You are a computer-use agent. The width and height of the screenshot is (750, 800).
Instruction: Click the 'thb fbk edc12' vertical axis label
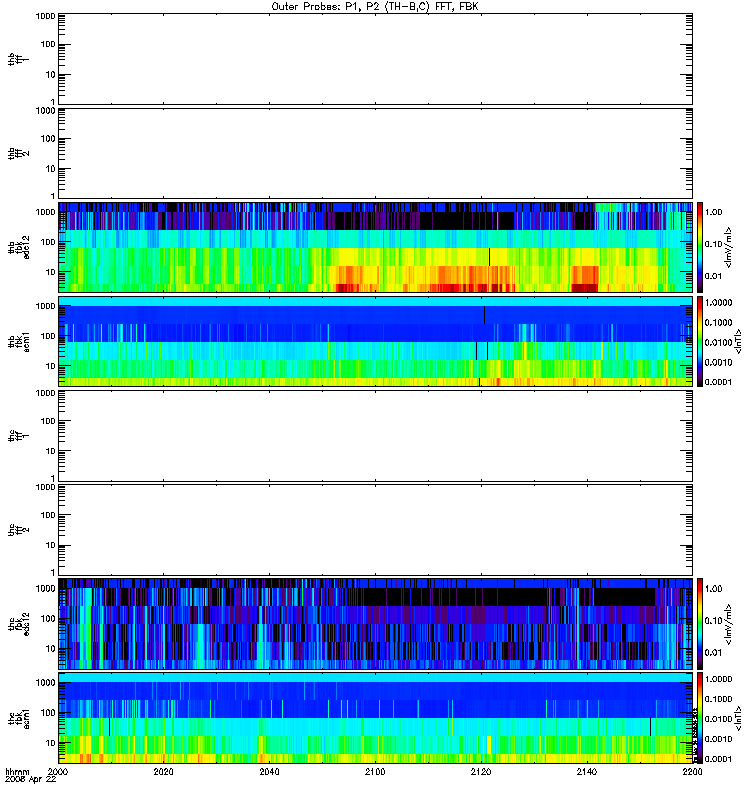pos(18,247)
